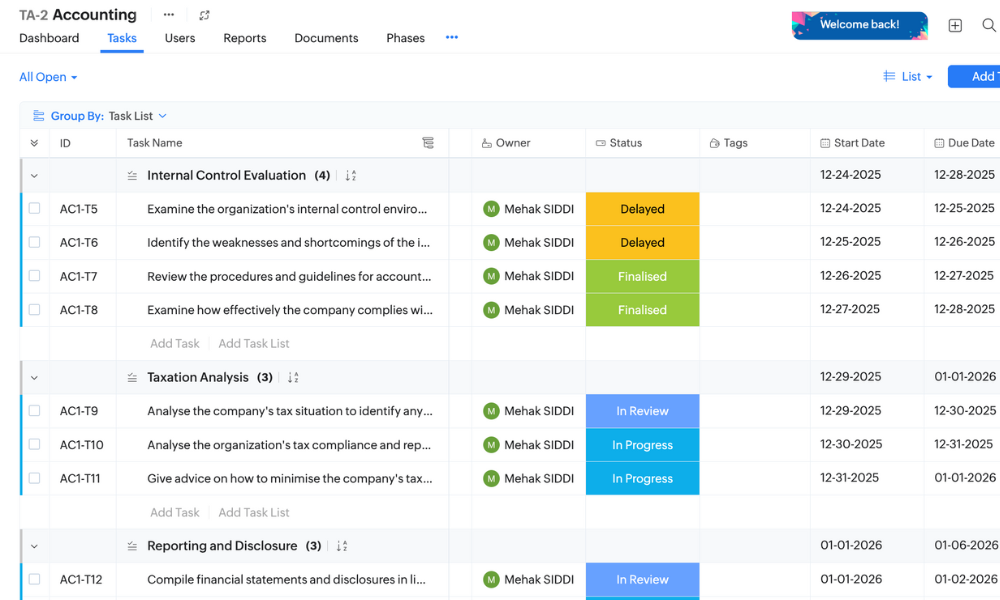The width and height of the screenshot is (1000, 600).
Task: Click the column customization icon in Task Name header
Action: coord(428,143)
